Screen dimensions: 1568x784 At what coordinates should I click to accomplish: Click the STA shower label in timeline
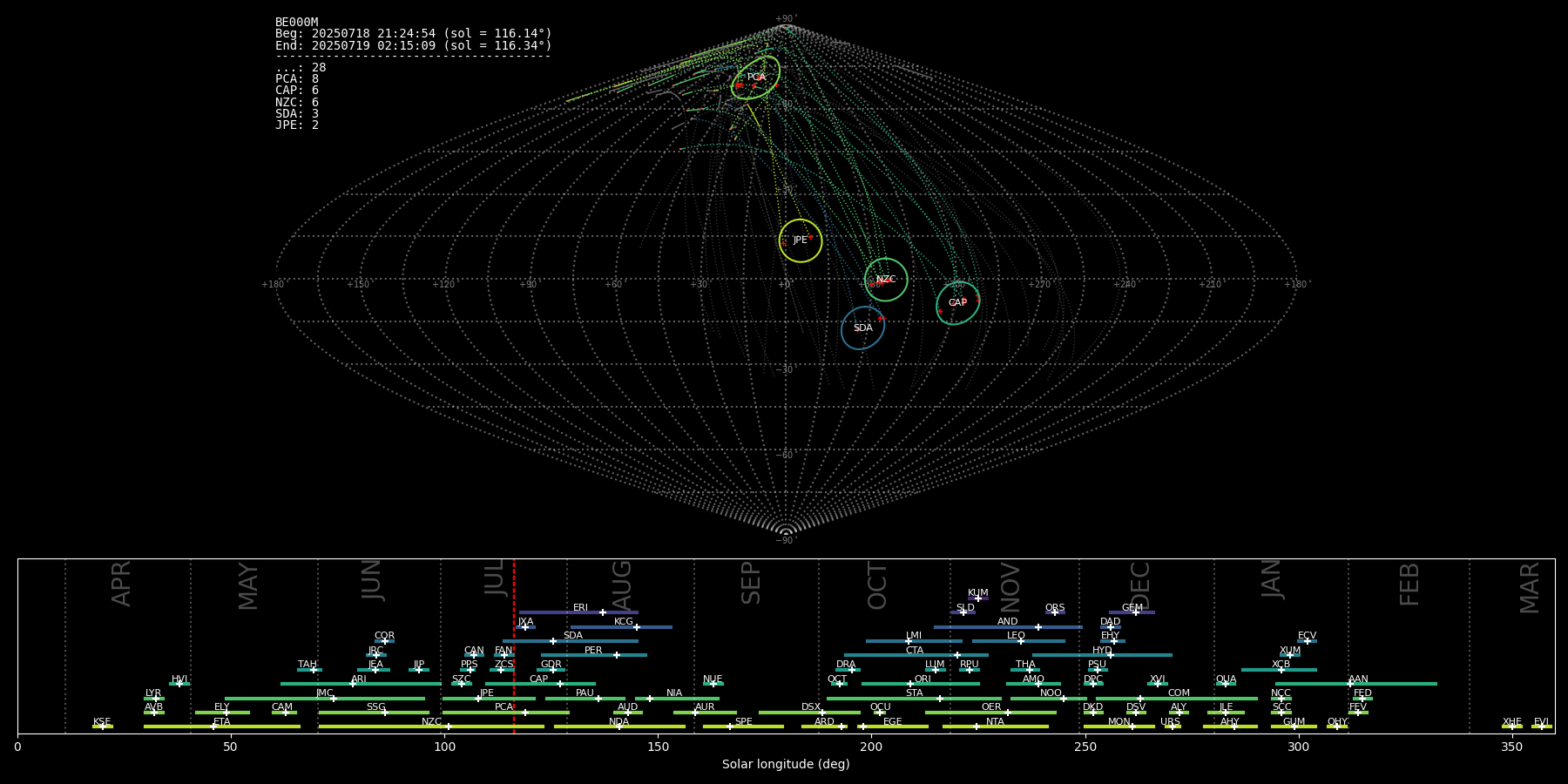[915, 693]
